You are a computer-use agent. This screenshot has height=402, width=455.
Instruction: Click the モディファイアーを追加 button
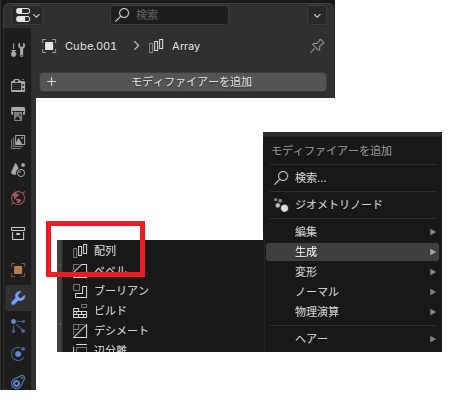[183, 82]
